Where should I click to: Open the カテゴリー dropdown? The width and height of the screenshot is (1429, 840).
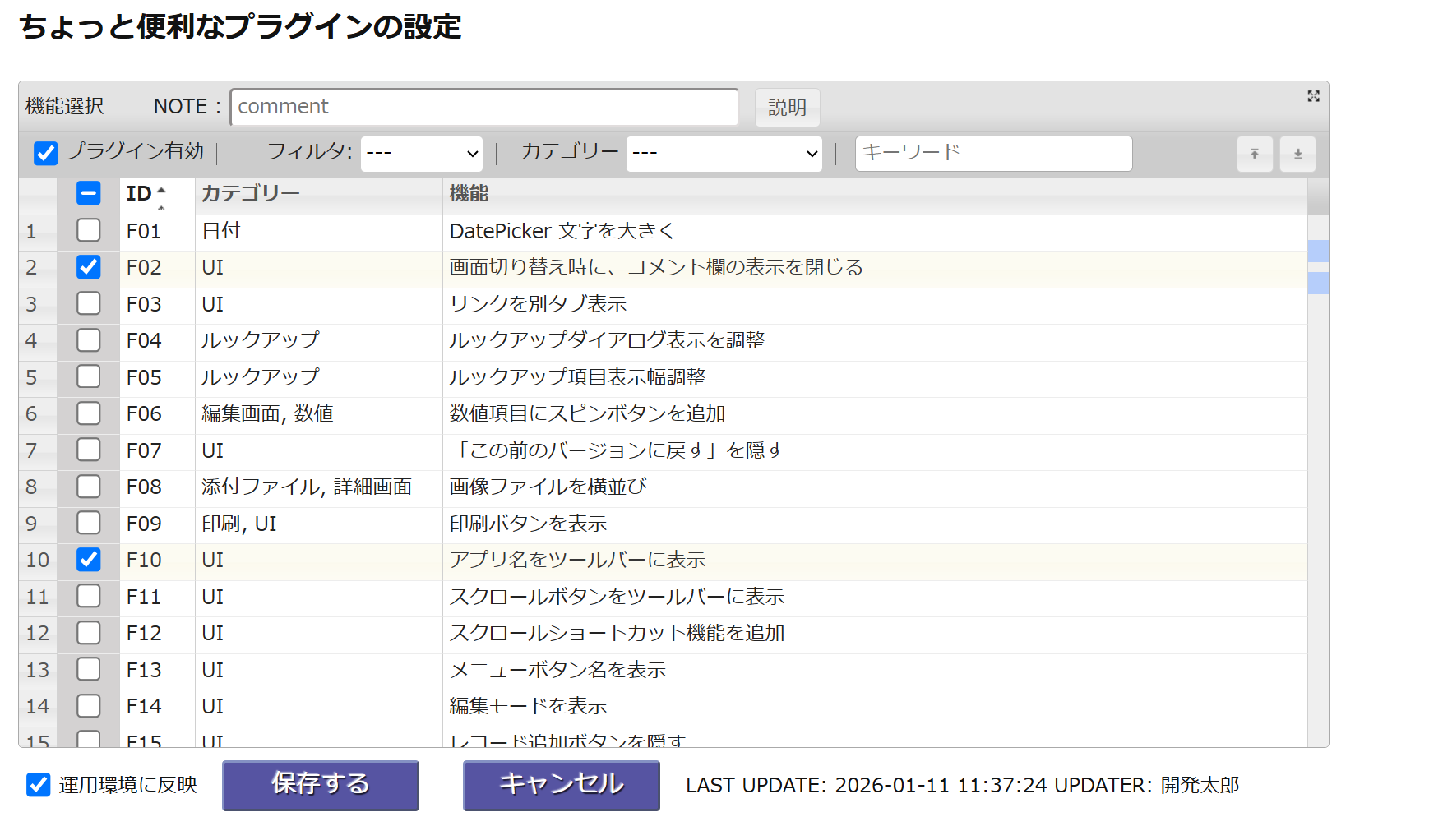(x=724, y=154)
